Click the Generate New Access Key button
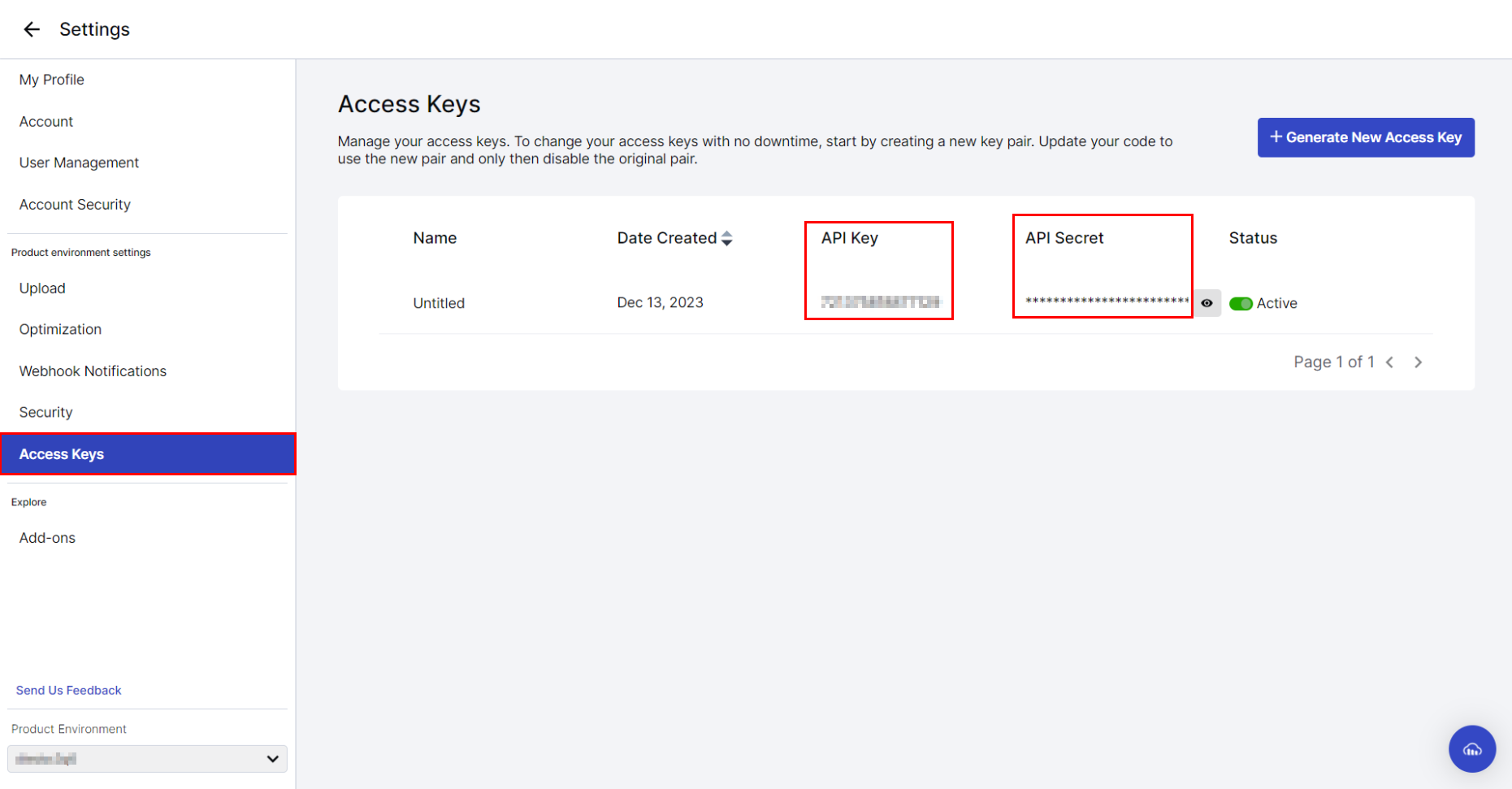The height and width of the screenshot is (789, 1512). (1366, 137)
